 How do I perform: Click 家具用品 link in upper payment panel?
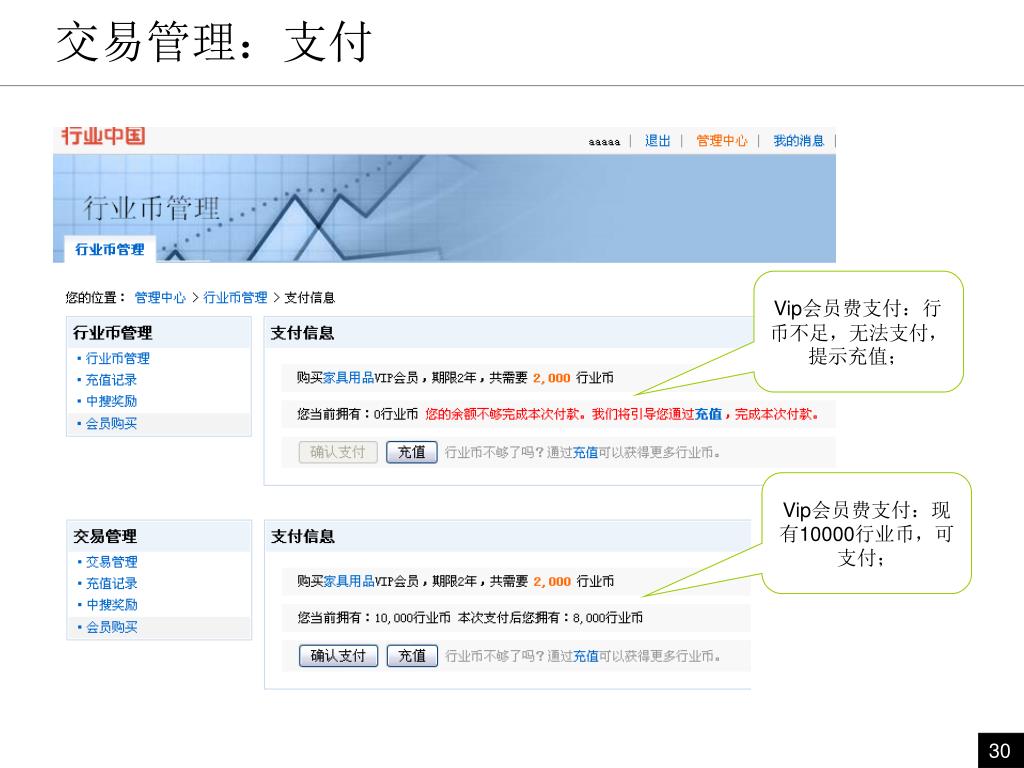[x=348, y=377]
